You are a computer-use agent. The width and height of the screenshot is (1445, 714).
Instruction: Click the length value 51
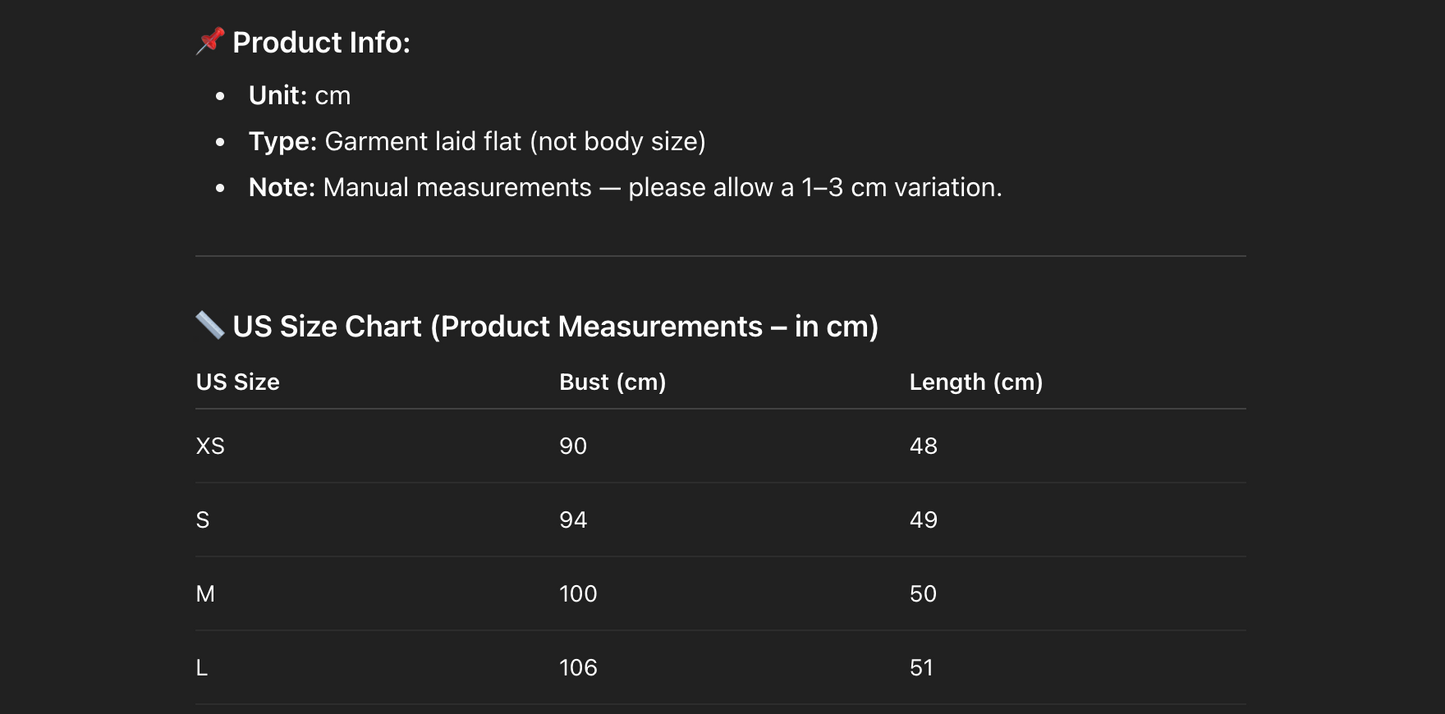click(x=921, y=668)
